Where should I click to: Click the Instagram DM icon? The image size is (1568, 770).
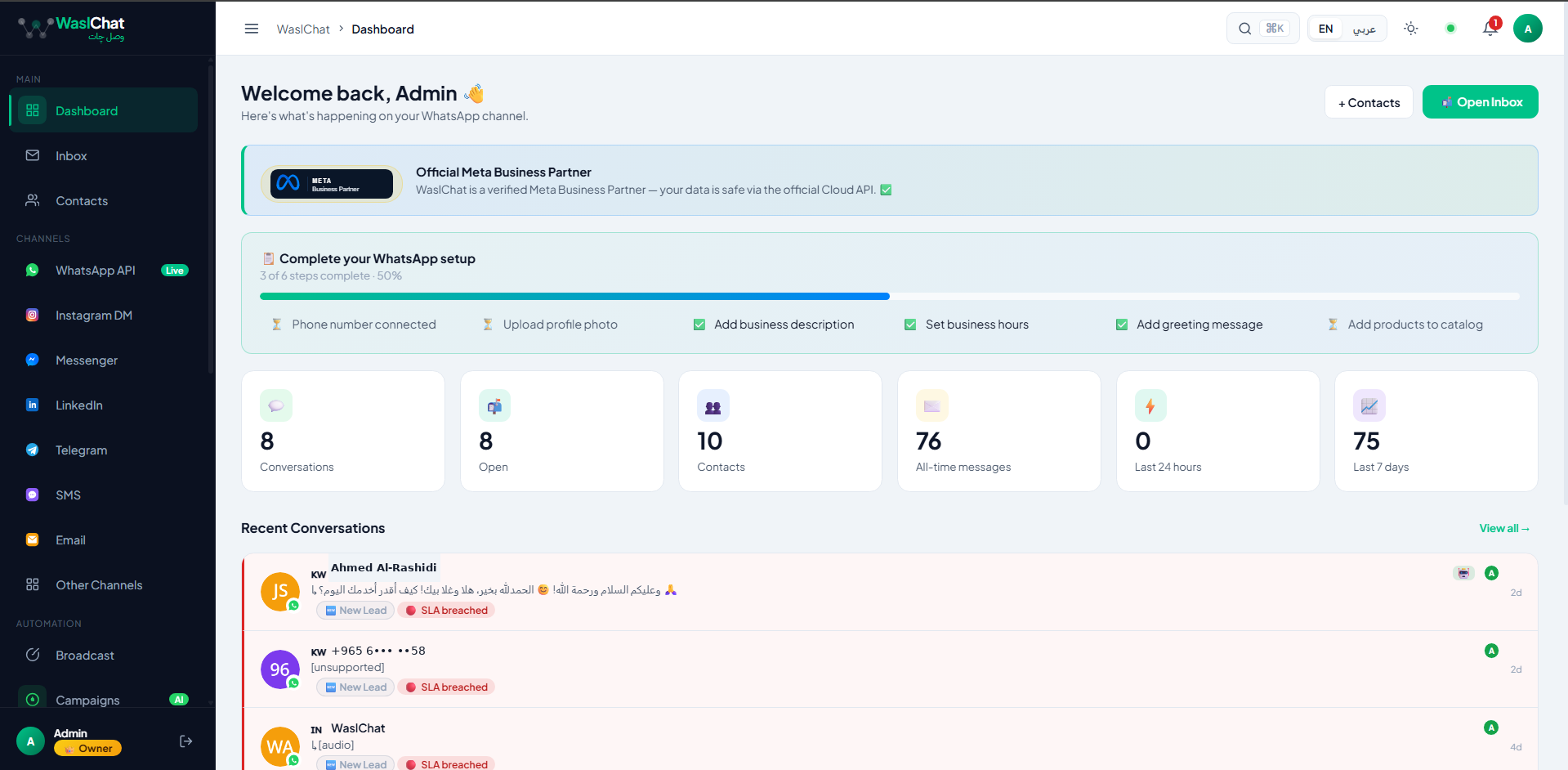click(x=33, y=315)
